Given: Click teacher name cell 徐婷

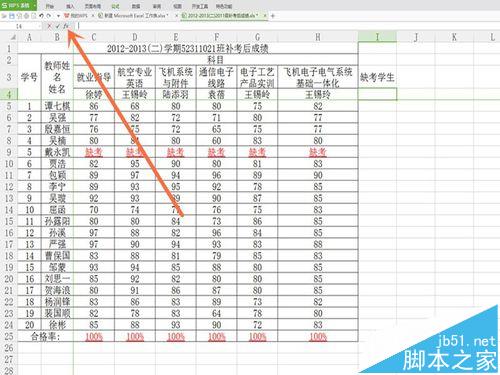Looking at the screenshot, I should click(94, 94).
